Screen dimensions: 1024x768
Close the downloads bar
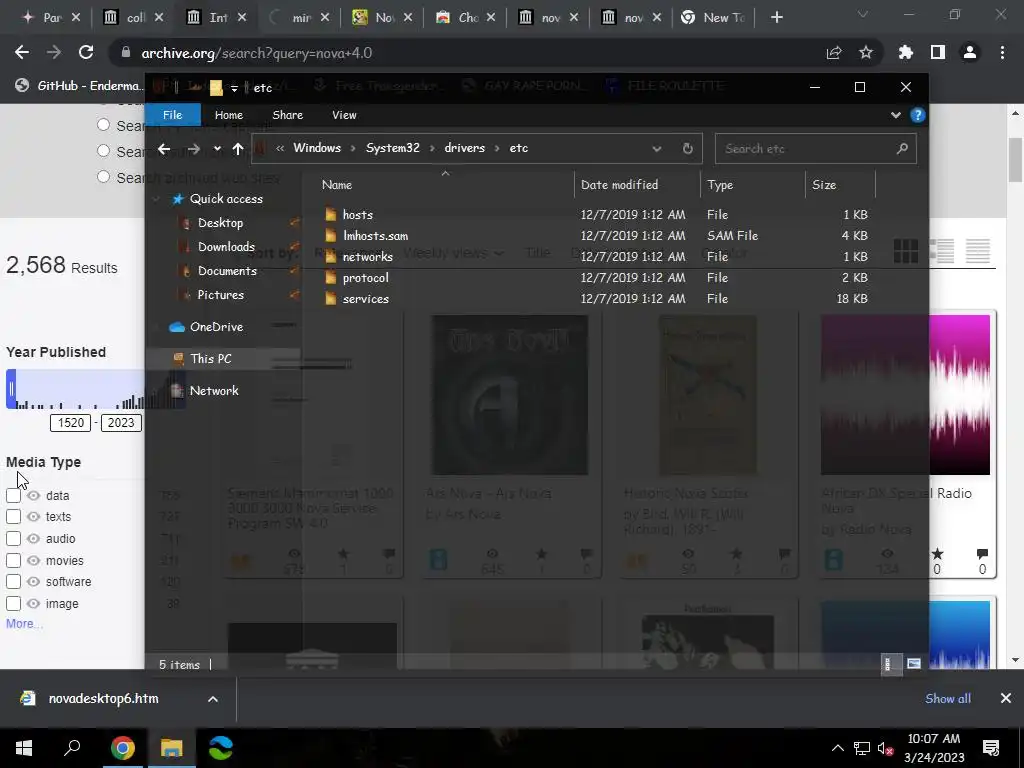coord(1006,699)
